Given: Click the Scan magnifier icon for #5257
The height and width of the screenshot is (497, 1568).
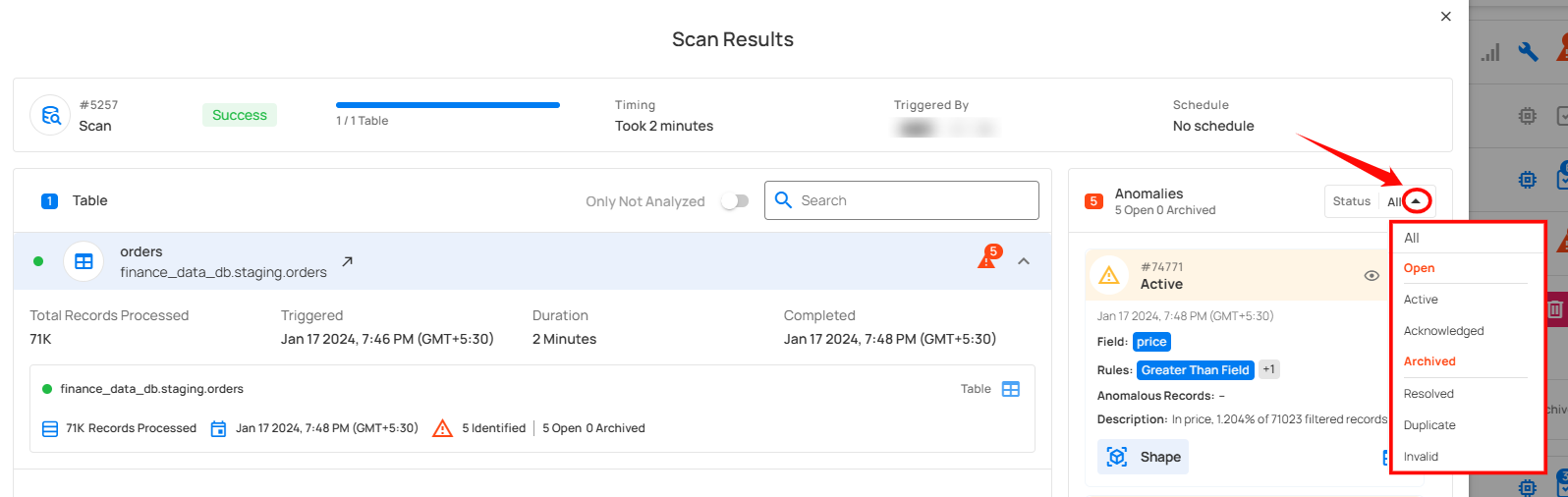Looking at the screenshot, I should coord(49,115).
